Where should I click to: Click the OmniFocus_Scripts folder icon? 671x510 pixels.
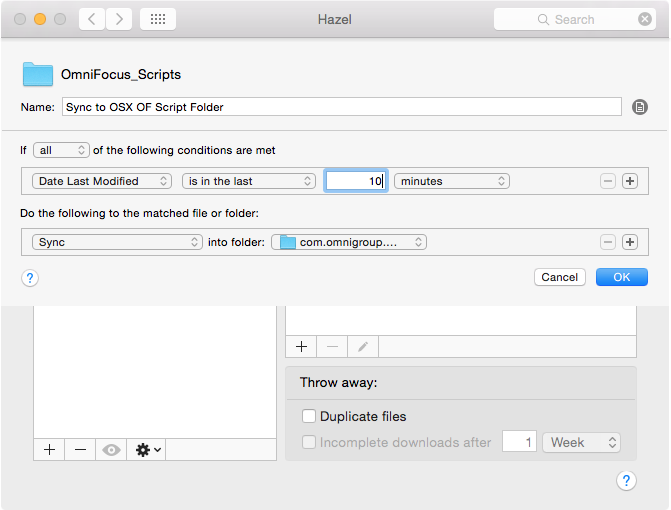coord(38,74)
